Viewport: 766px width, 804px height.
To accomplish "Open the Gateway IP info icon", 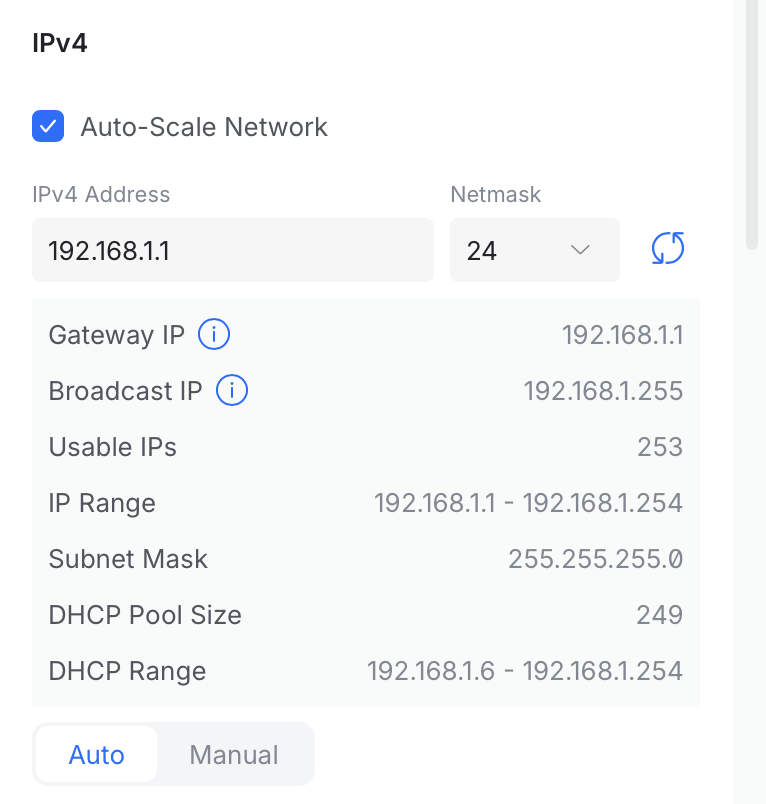I will coord(214,334).
